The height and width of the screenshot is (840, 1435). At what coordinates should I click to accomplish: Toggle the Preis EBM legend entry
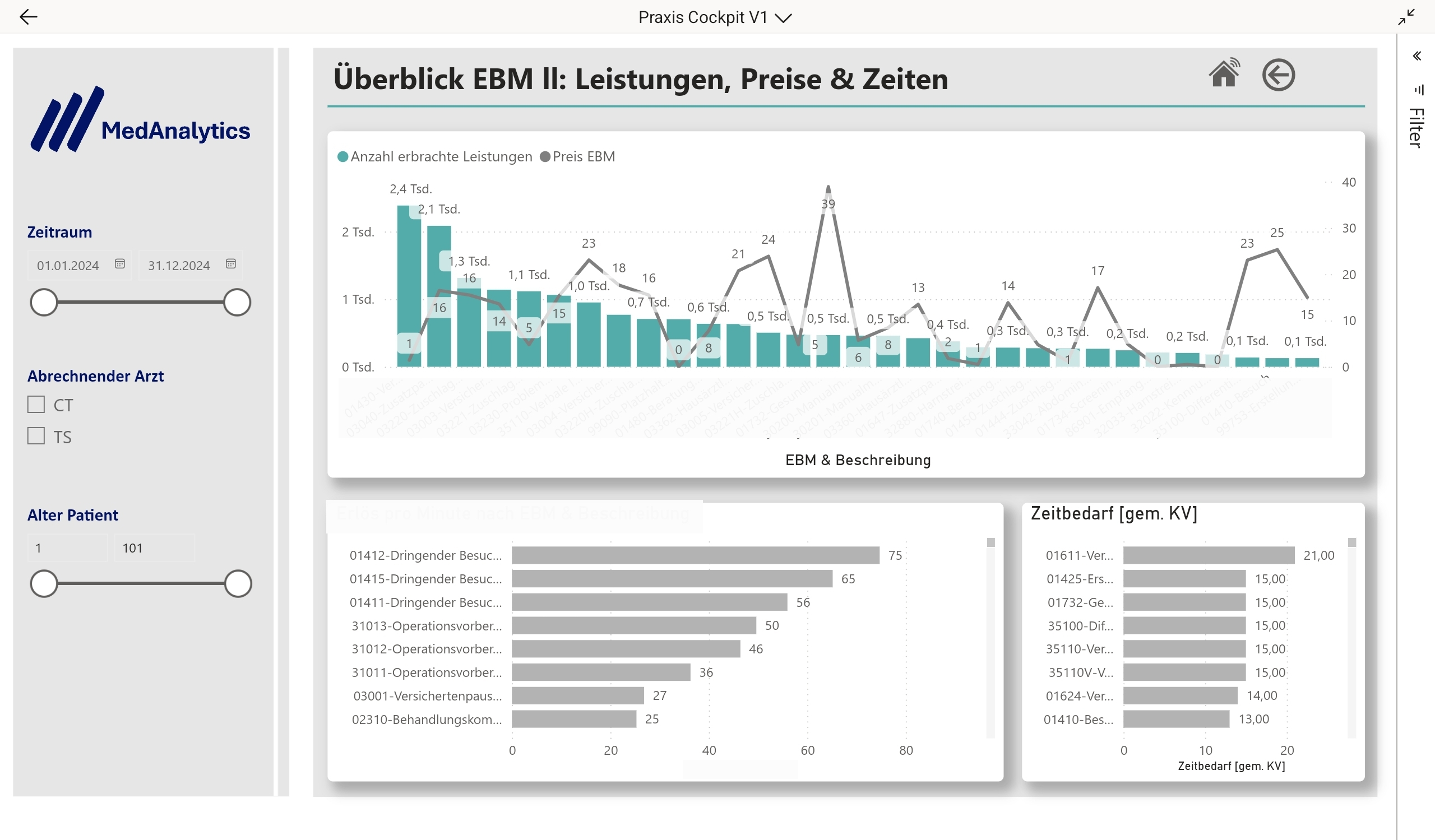click(x=577, y=156)
